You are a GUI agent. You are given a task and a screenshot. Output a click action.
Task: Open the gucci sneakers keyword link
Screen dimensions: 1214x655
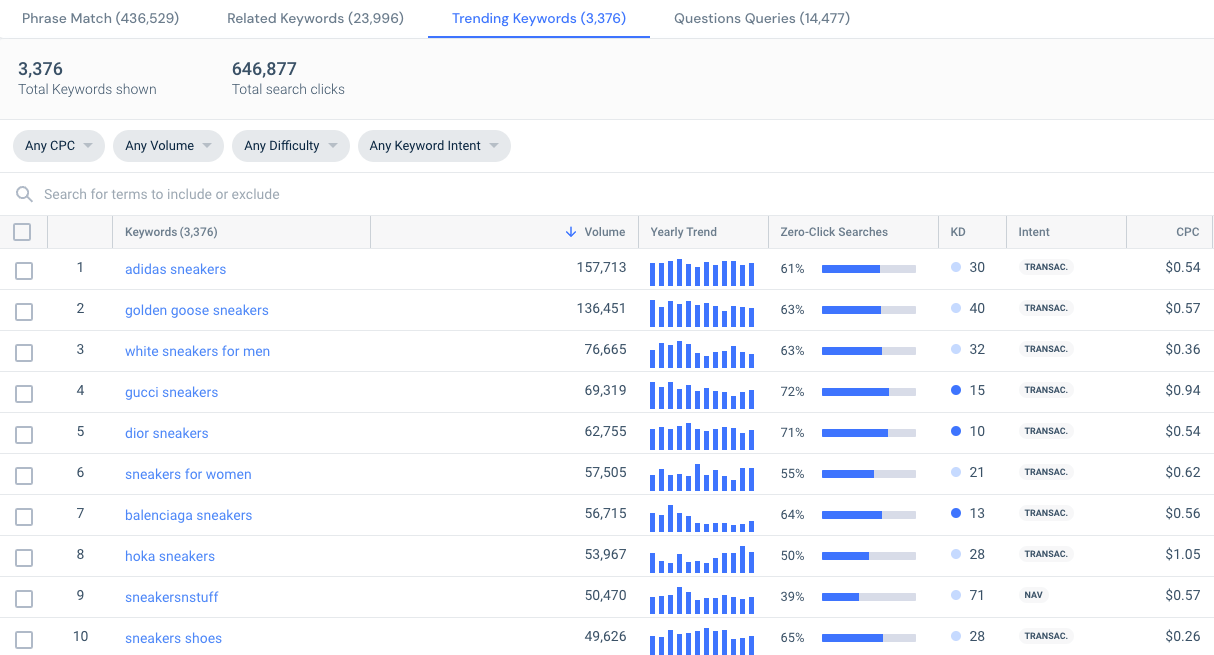click(171, 392)
